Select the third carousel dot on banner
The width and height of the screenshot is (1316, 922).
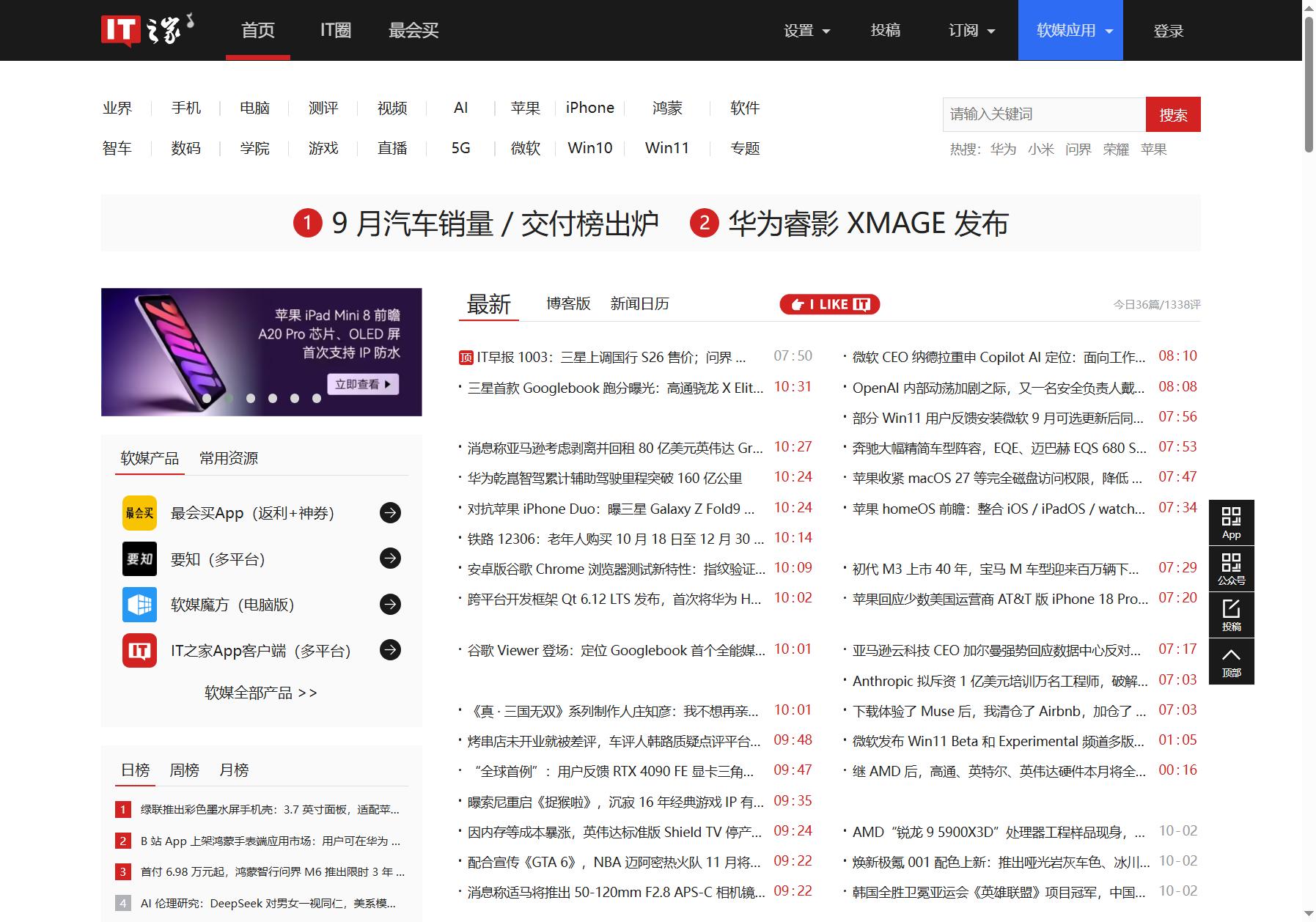[x=251, y=398]
